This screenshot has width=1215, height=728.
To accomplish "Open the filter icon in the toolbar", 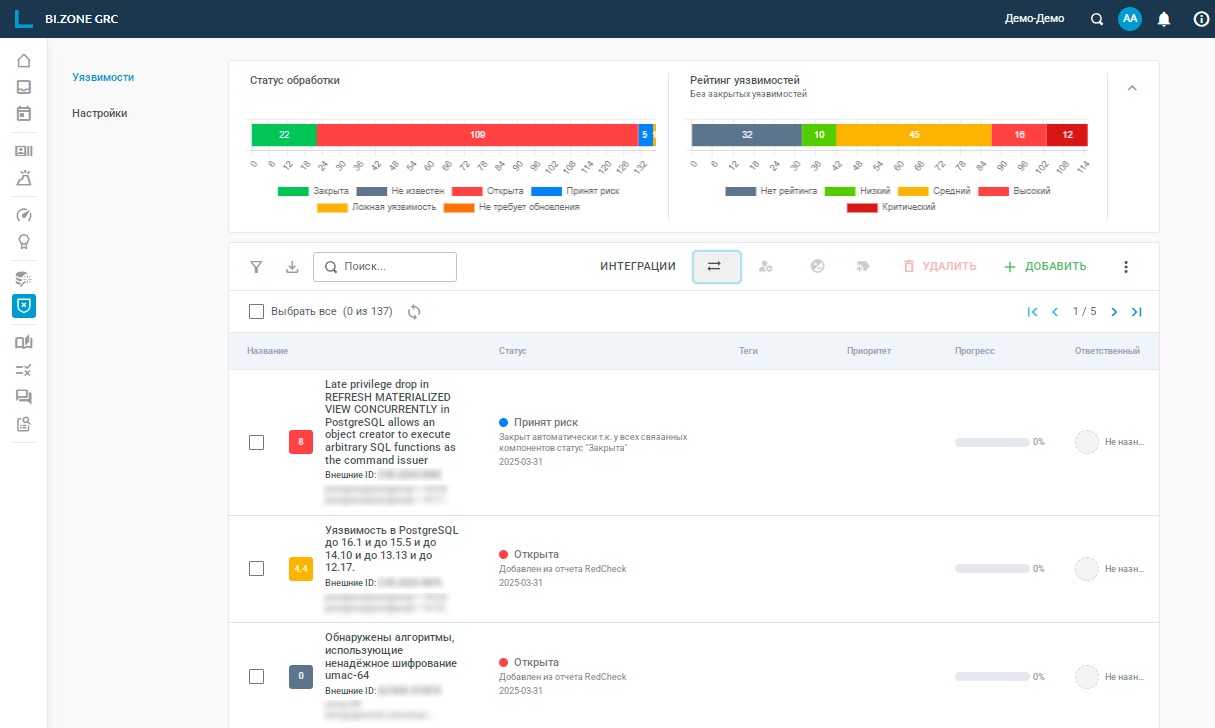I will point(257,267).
